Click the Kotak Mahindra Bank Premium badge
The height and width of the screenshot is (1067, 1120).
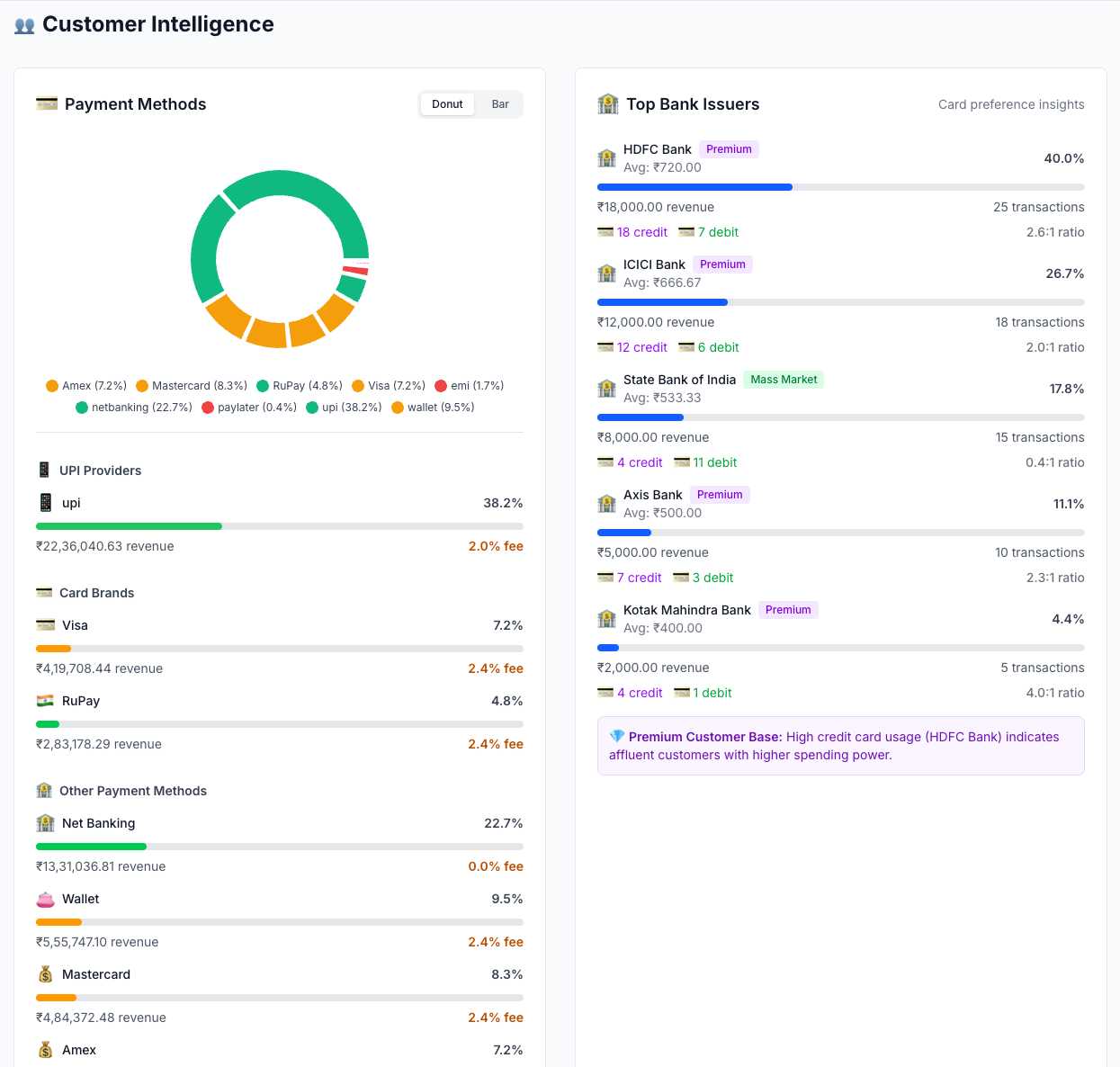tap(788, 610)
